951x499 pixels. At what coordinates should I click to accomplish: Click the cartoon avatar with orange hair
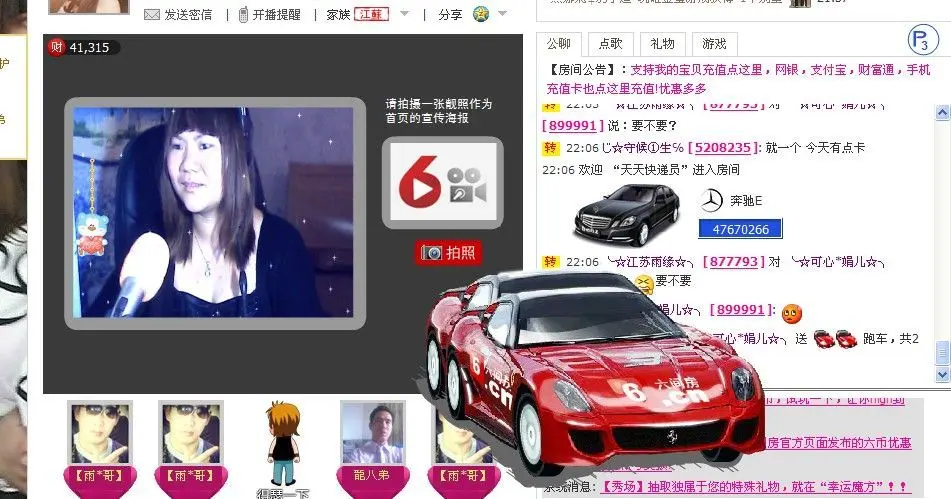[x=283, y=443]
